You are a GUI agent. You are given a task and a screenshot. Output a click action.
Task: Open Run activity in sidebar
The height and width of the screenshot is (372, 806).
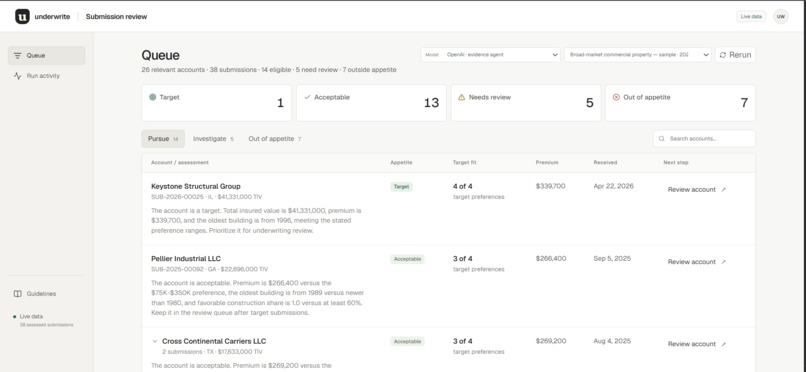[x=46, y=76]
